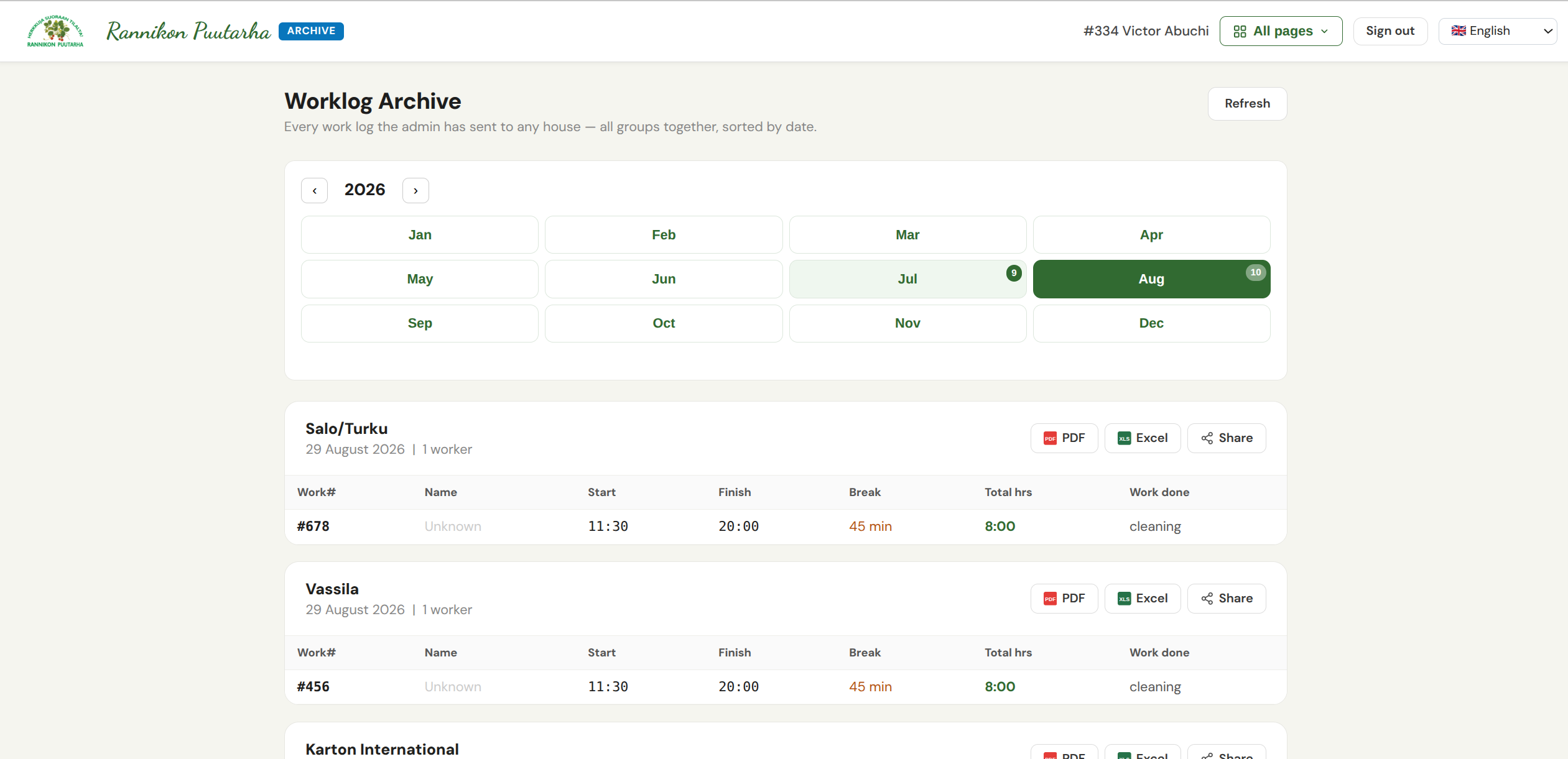Open the All pages dropdown menu
Viewport: 1568px width, 759px height.
[1281, 31]
